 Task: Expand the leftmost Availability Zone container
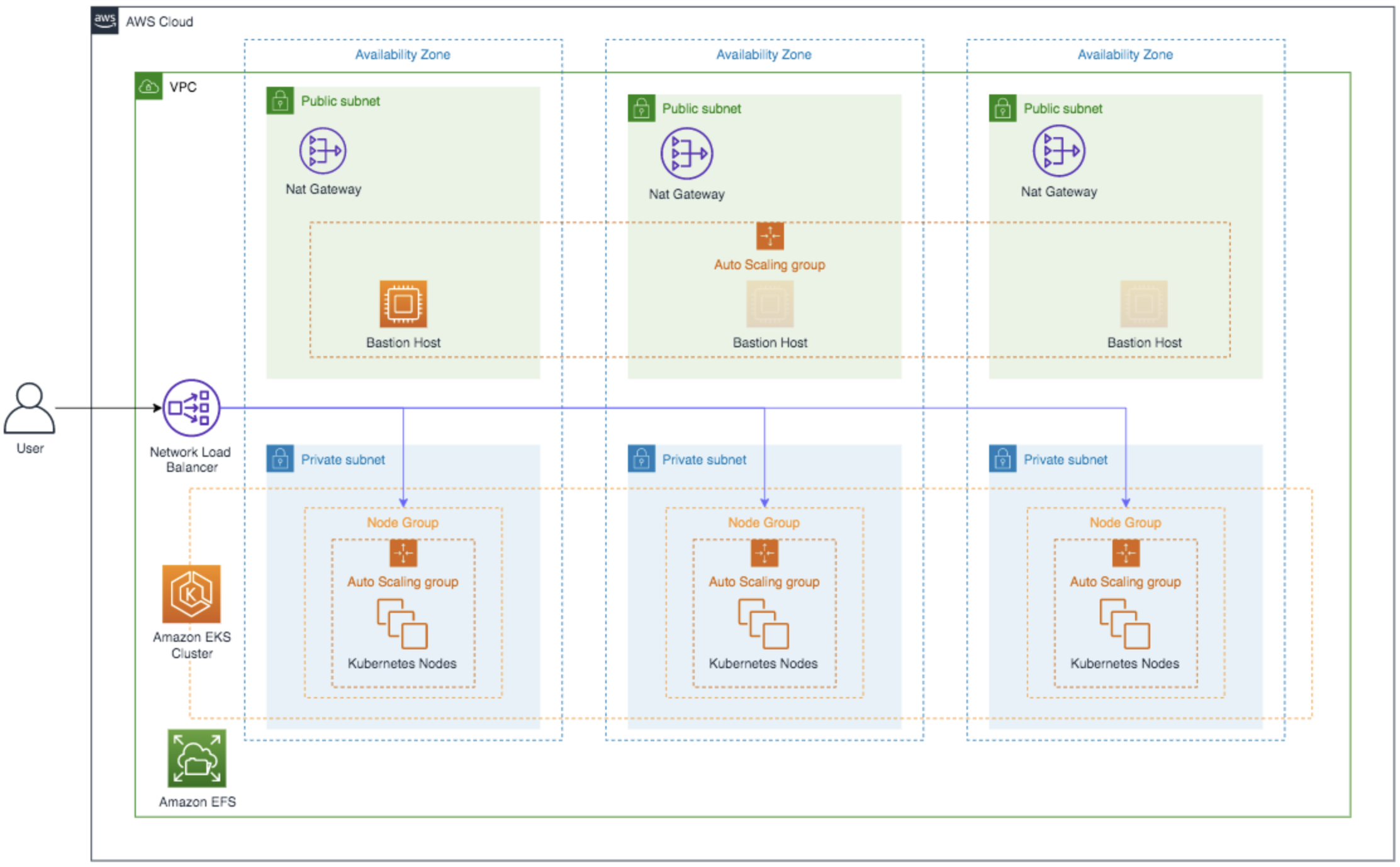(x=403, y=54)
